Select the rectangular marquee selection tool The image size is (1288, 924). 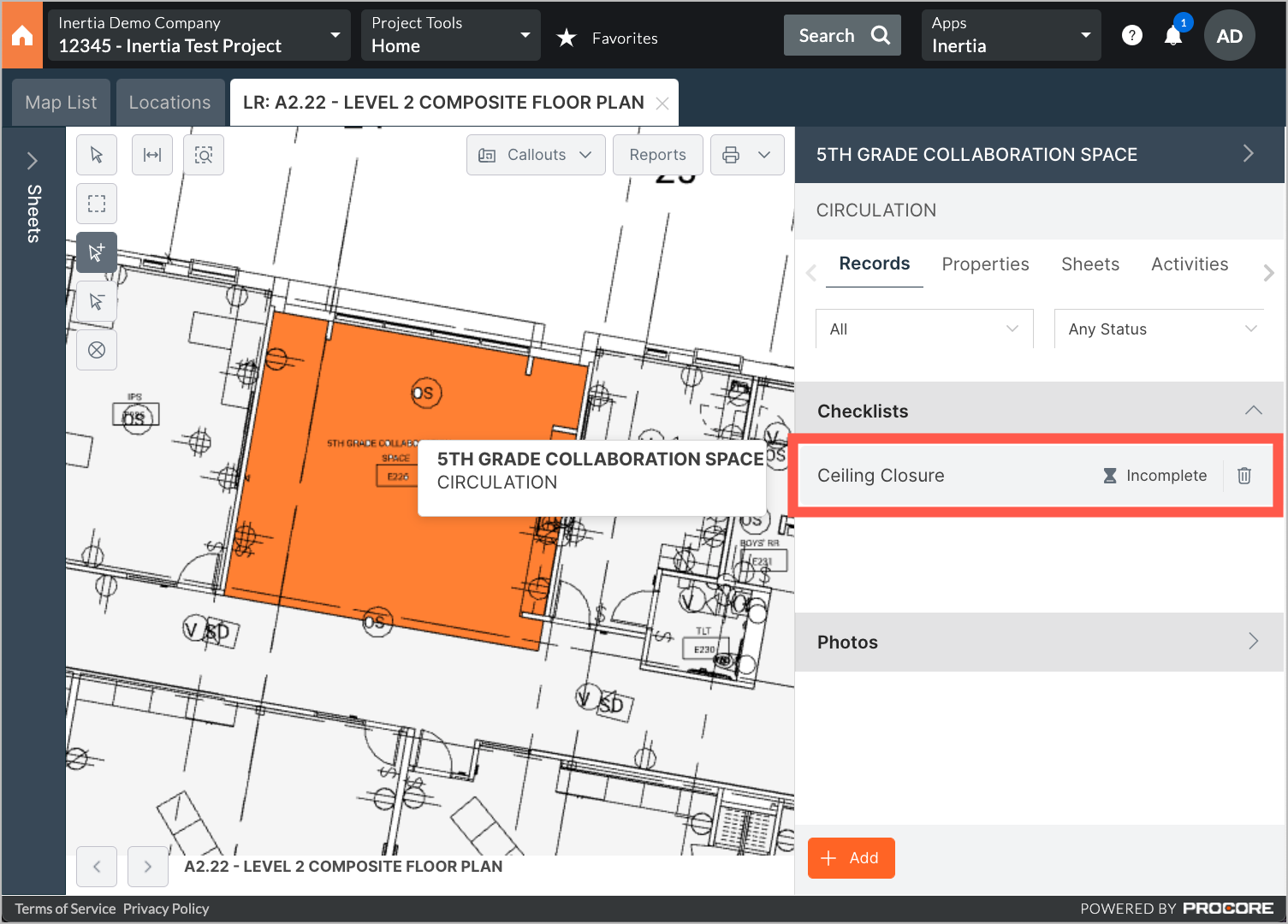coord(96,204)
